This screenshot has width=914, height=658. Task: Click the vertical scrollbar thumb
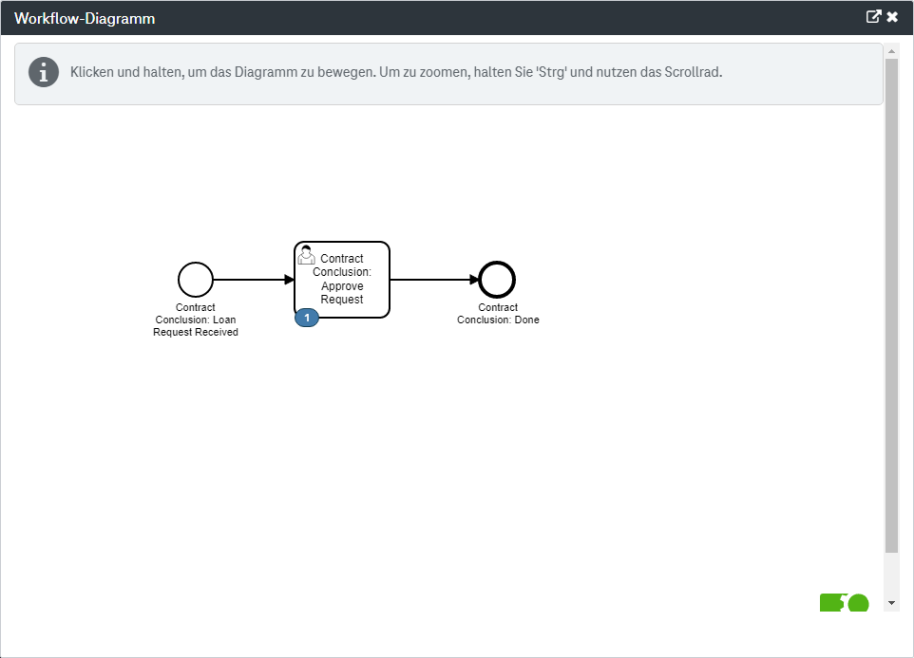(x=891, y=305)
